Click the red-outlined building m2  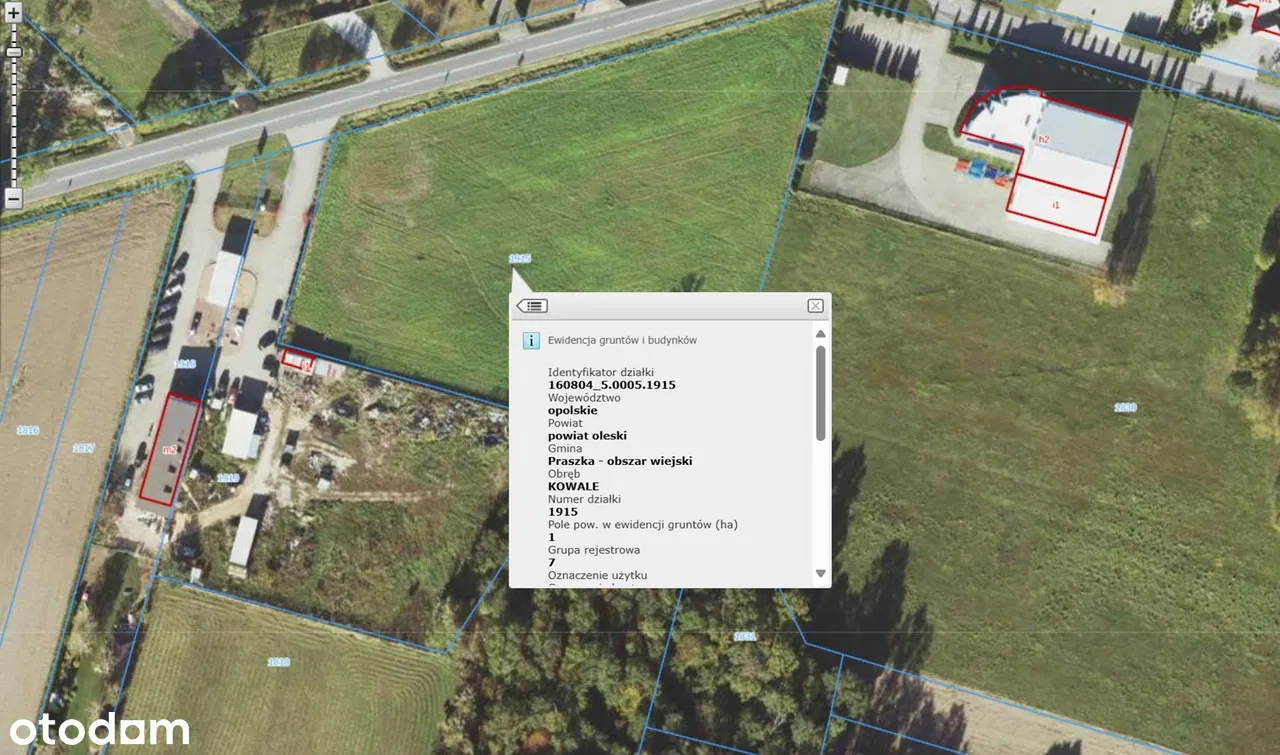[x=169, y=449]
